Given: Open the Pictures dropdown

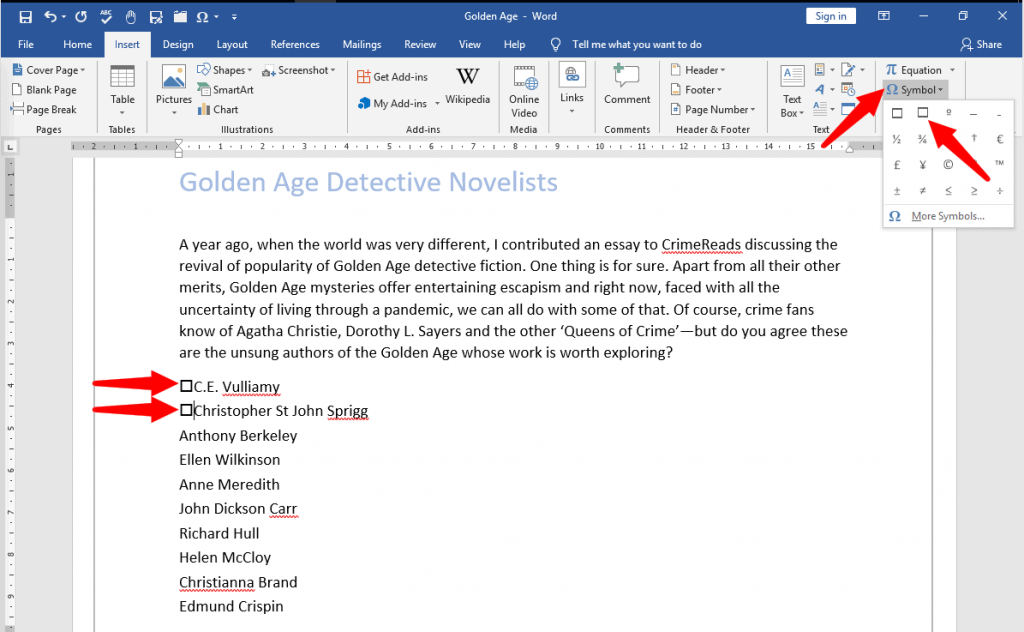Looking at the screenshot, I should pyautogui.click(x=174, y=91).
